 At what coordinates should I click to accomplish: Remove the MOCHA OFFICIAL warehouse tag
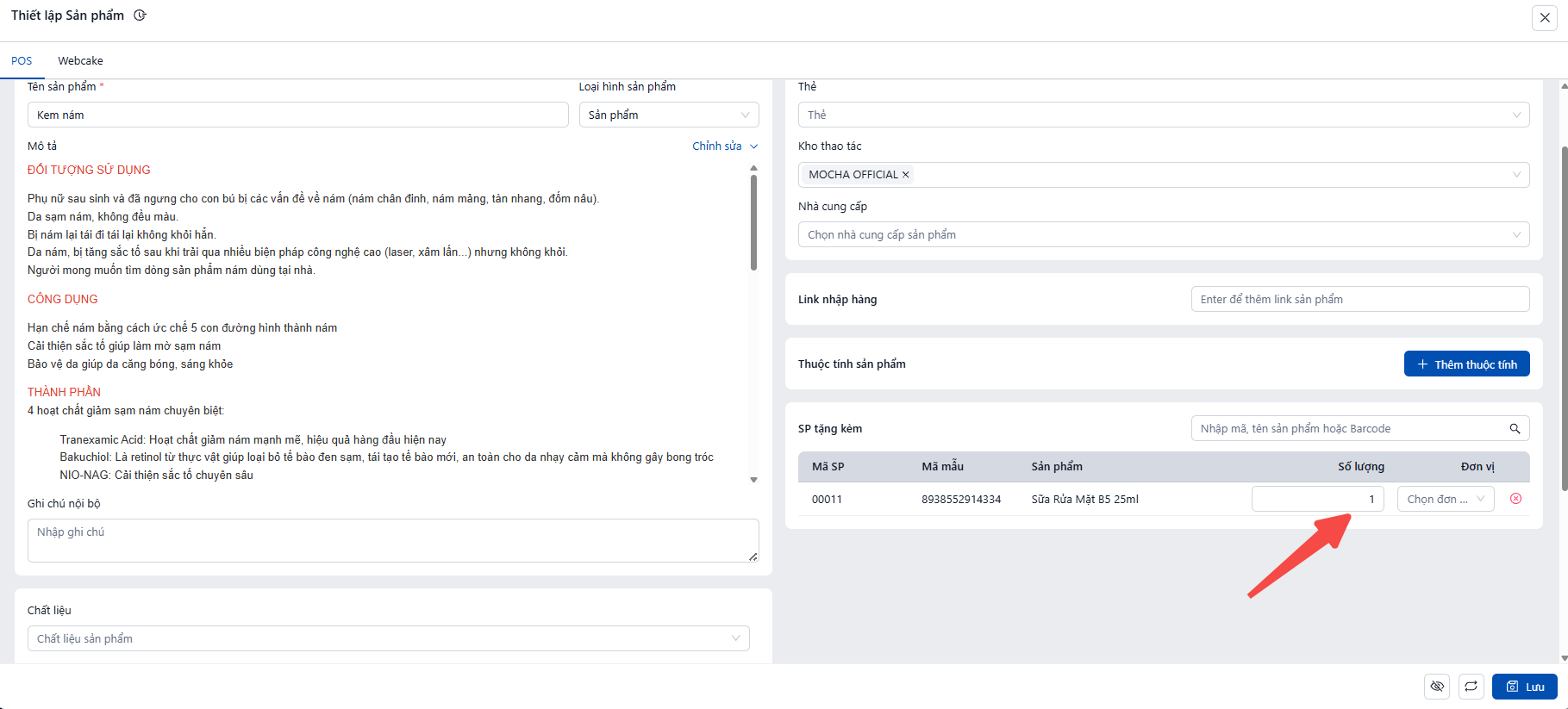906,175
